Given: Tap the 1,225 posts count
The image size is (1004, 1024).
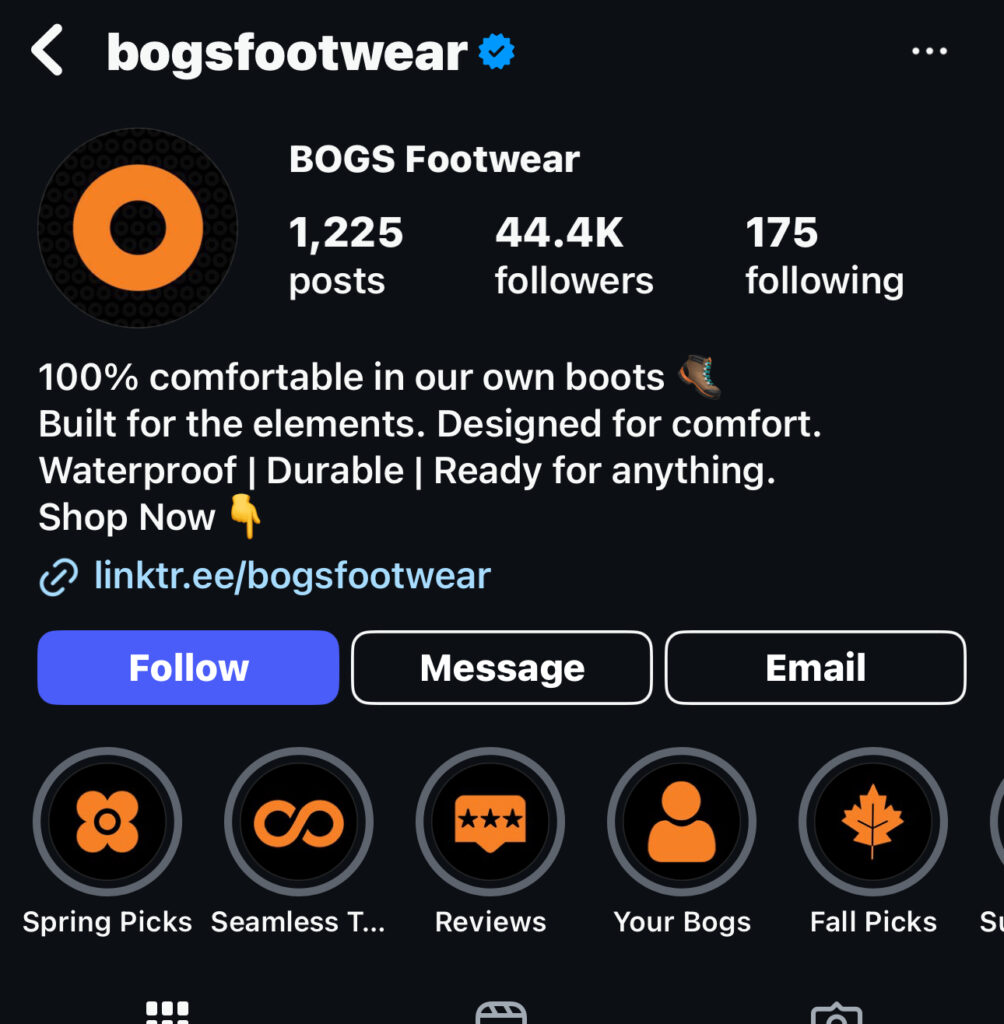Looking at the screenshot, I should [x=346, y=256].
